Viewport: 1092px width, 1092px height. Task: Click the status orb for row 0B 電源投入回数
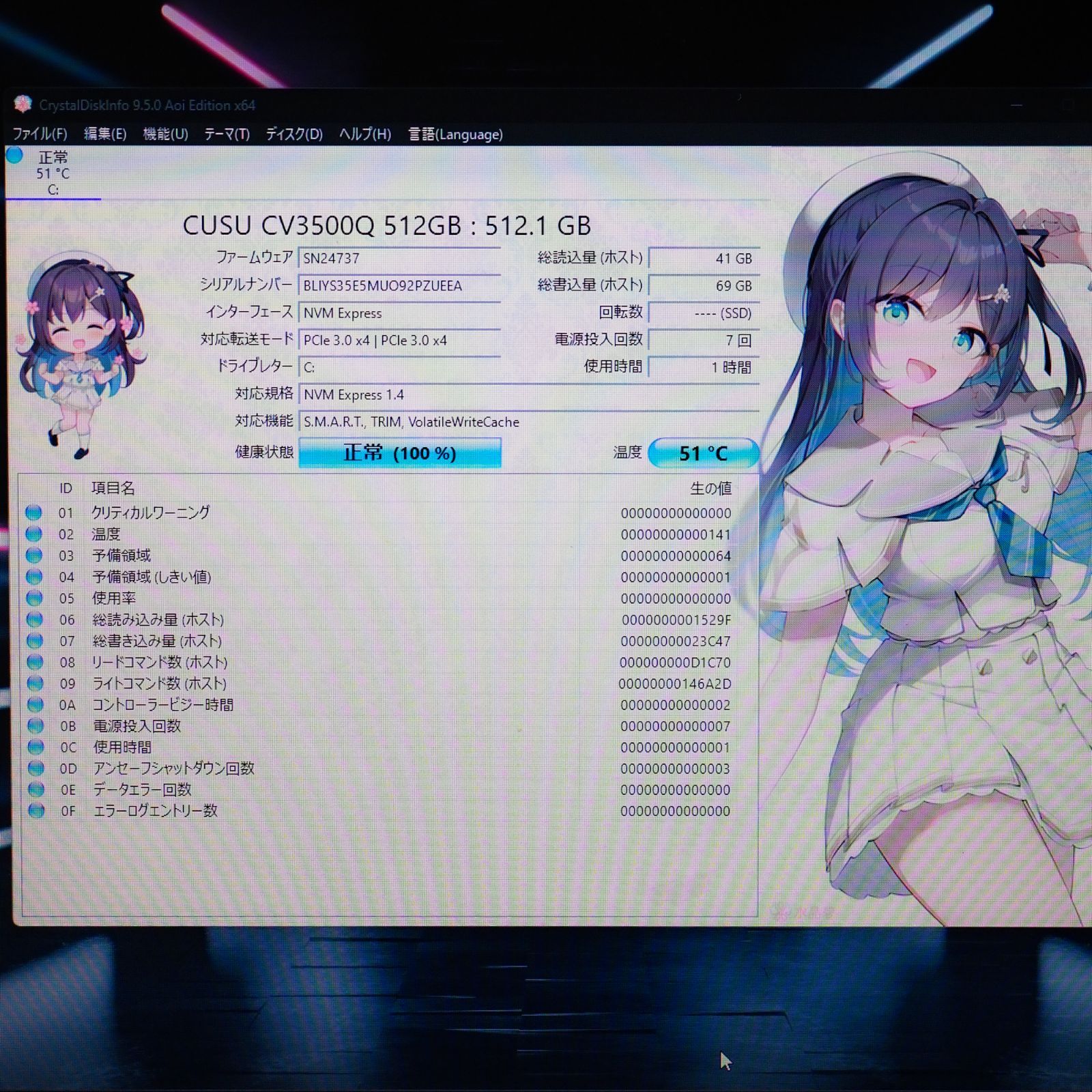pyautogui.click(x=35, y=725)
